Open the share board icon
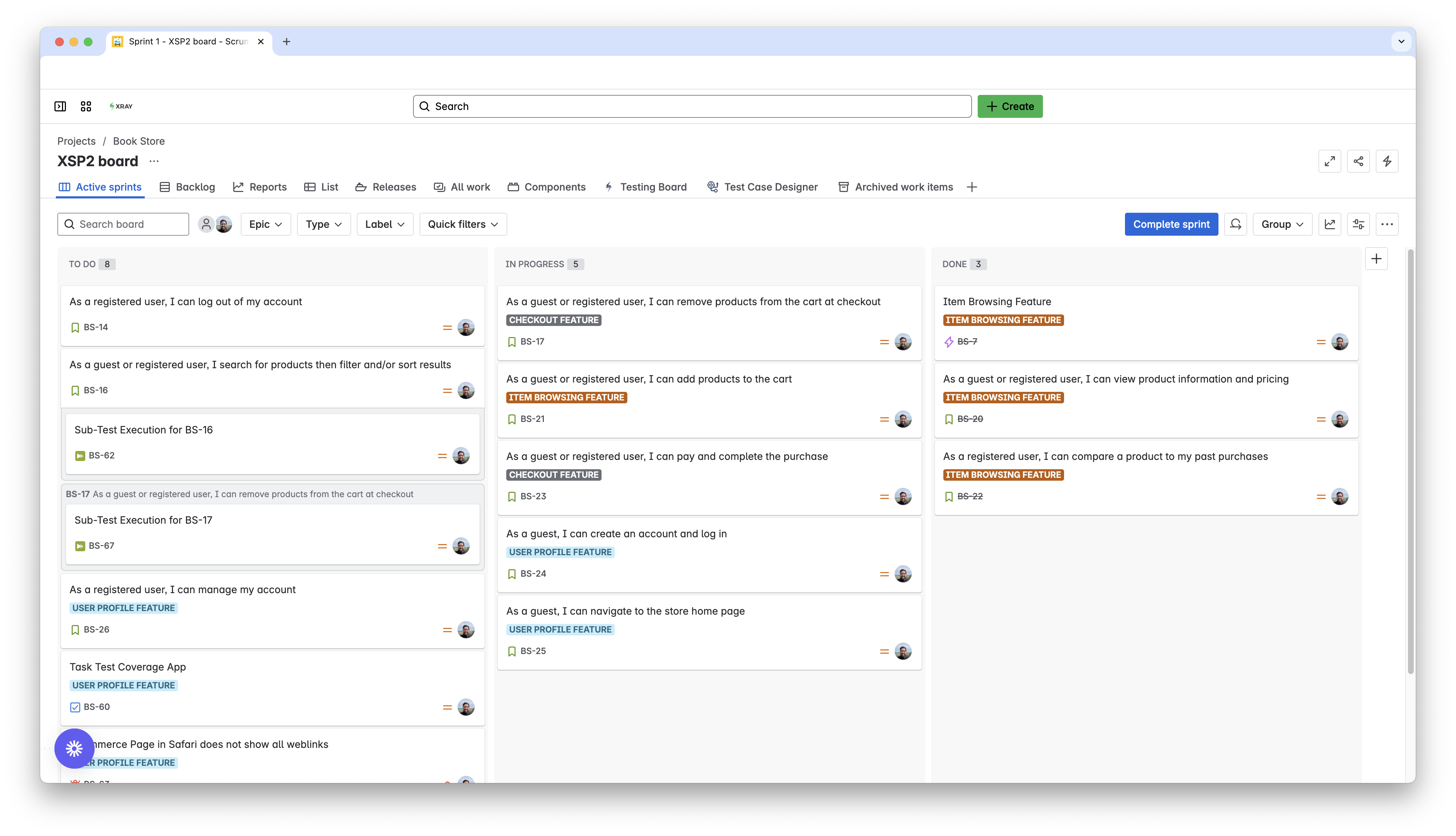This screenshot has height=836, width=1456. (1358, 161)
